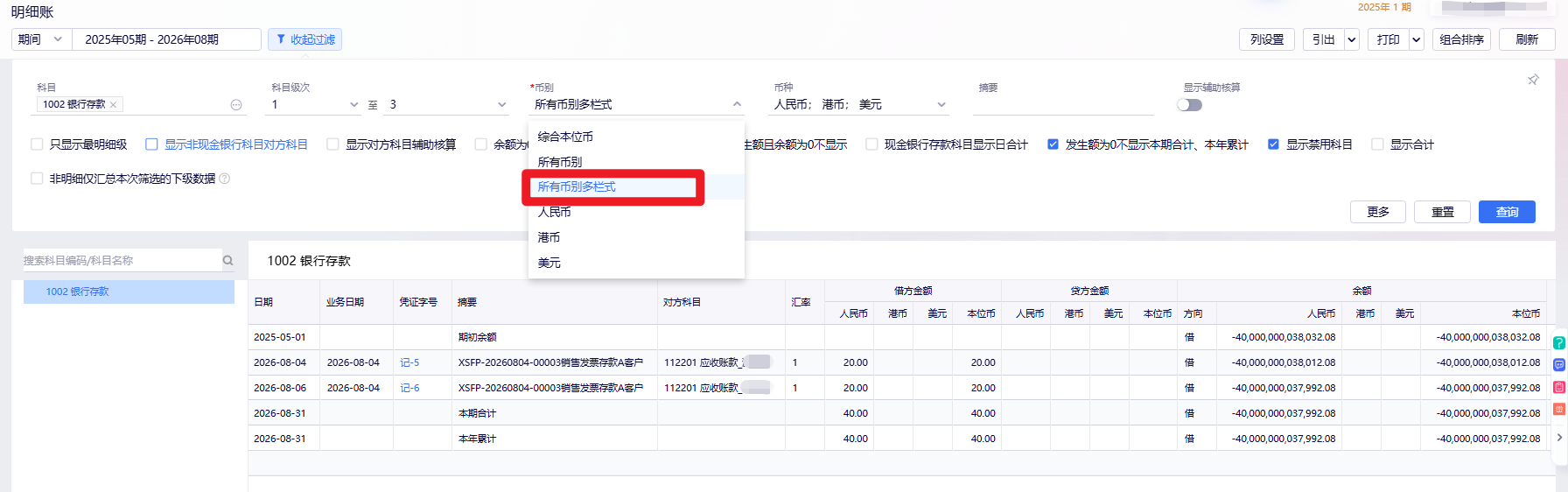Image resolution: width=1568 pixels, height=492 pixels.
Task: Select 综合本位币 from currency list
Action: click(636, 137)
